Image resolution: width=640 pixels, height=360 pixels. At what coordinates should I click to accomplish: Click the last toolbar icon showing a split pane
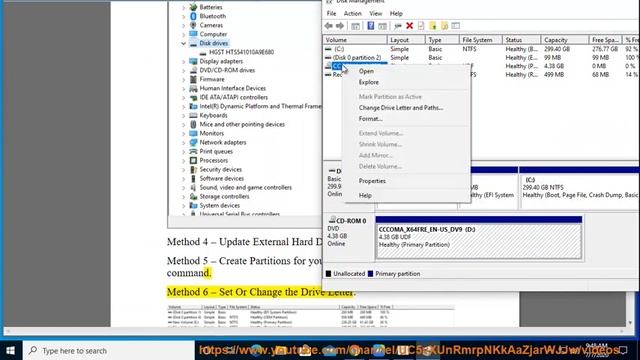(456, 26)
